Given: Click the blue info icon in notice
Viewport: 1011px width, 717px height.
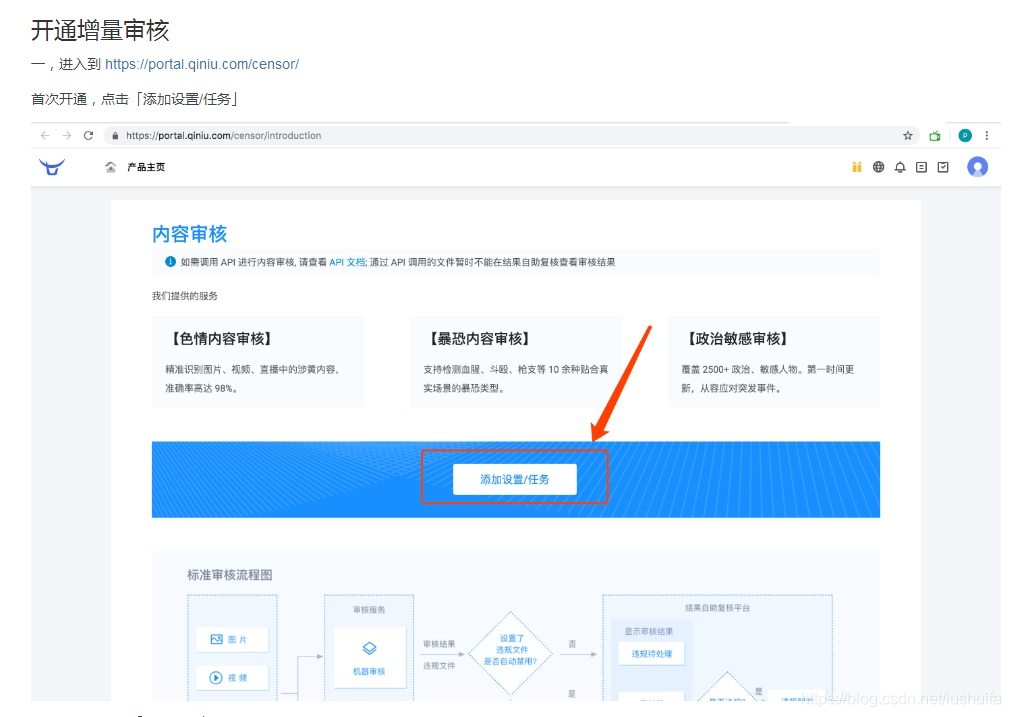Looking at the screenshot, I should pyautogui.click(x=170, y=261).
